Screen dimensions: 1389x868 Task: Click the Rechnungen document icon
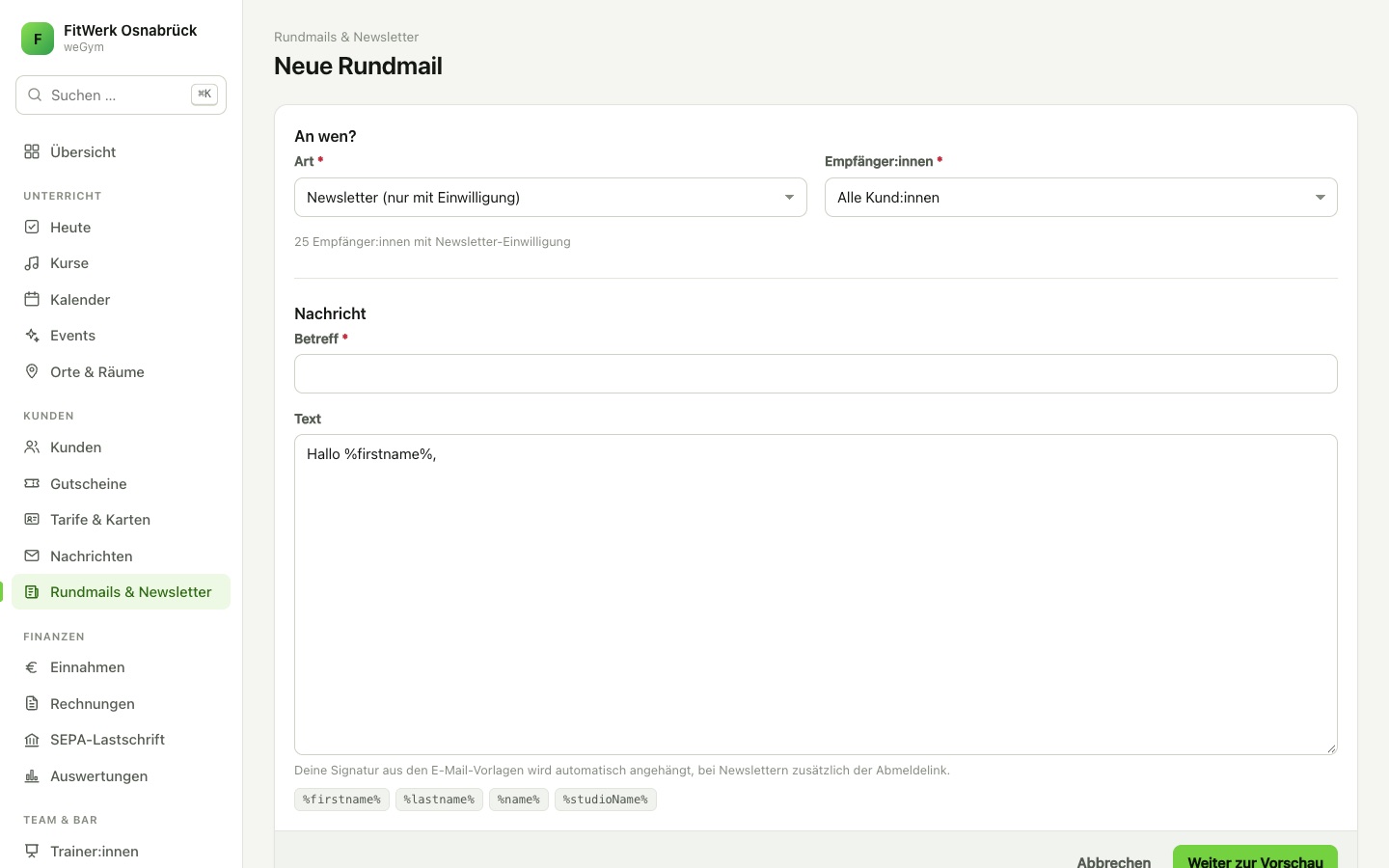tap(32, 703)
